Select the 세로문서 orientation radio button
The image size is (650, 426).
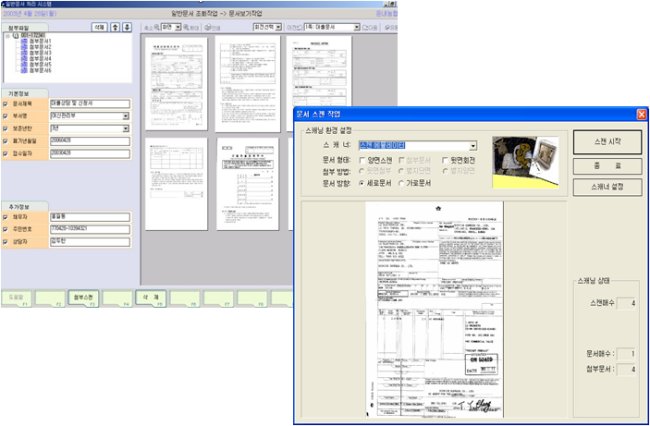click(363, 182)
